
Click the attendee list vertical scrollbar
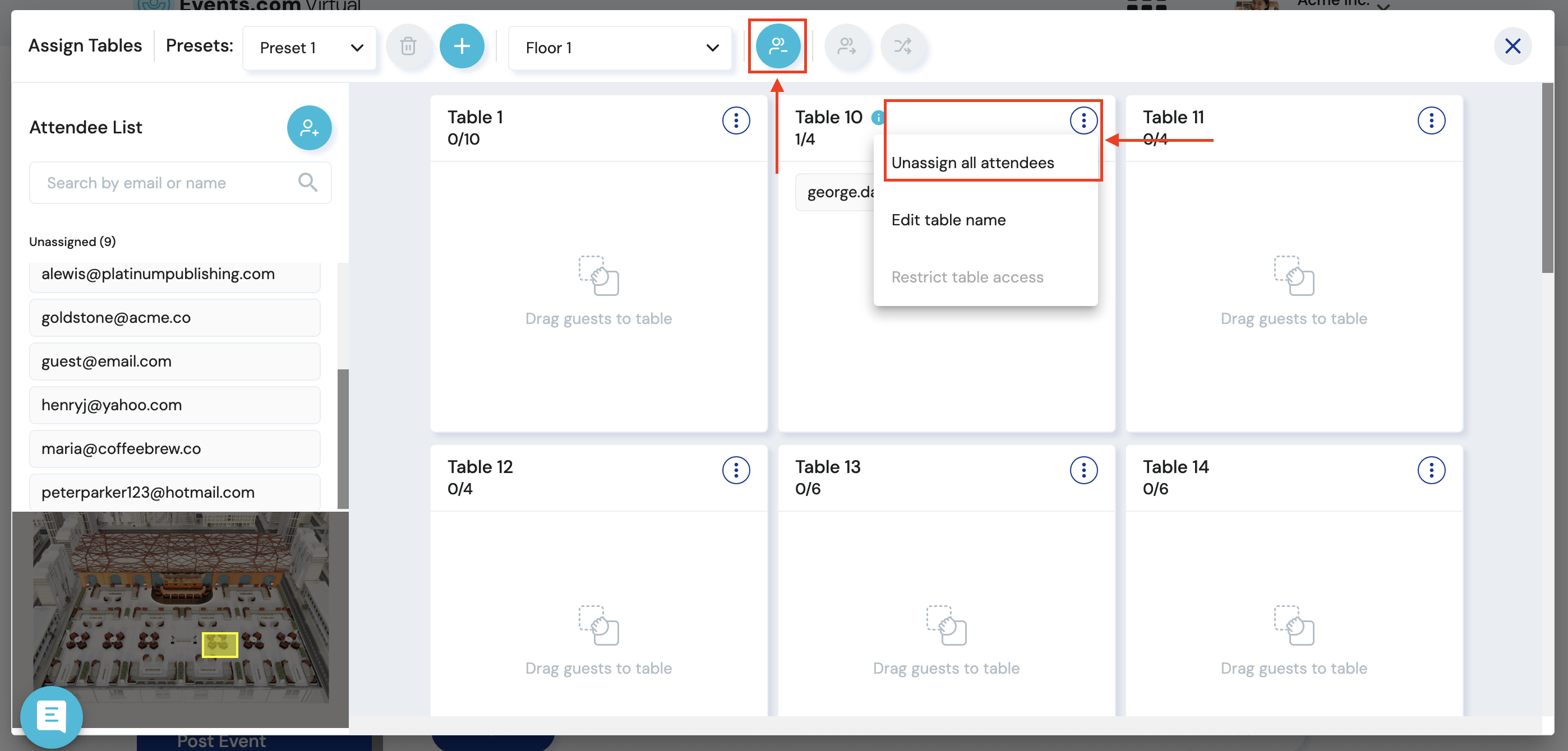coord(343,438)
